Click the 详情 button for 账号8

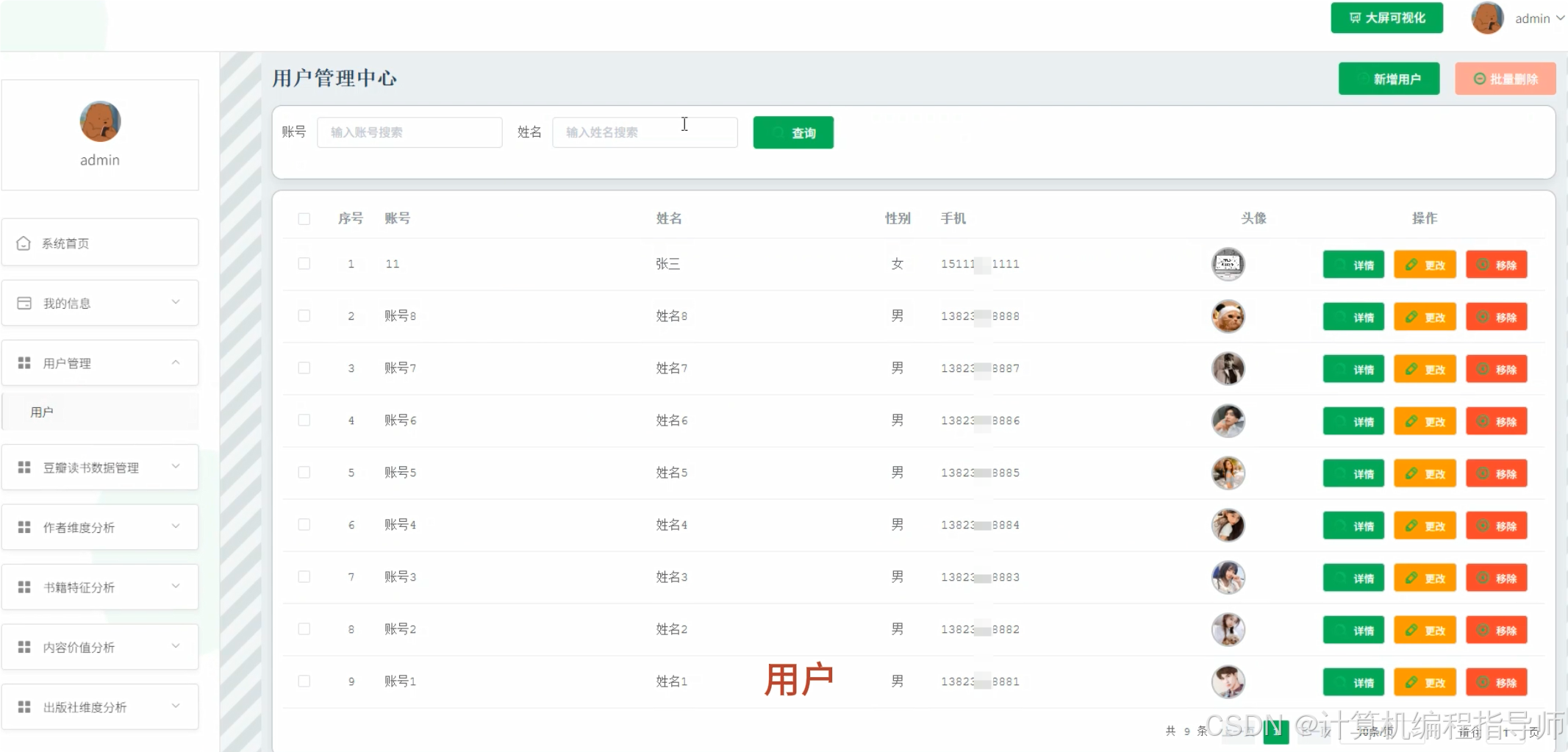pyautogui.click(x=1353, y=316)
